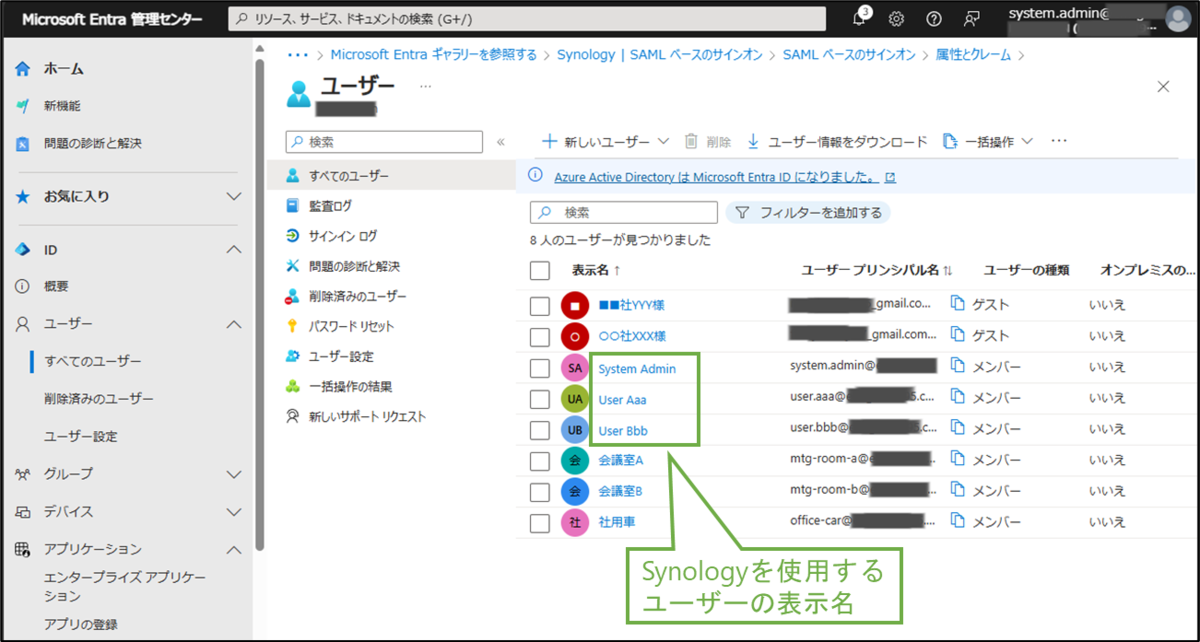Open the System Admin user link
This screenshot has height=642, width=1200.
pos(637,369)
